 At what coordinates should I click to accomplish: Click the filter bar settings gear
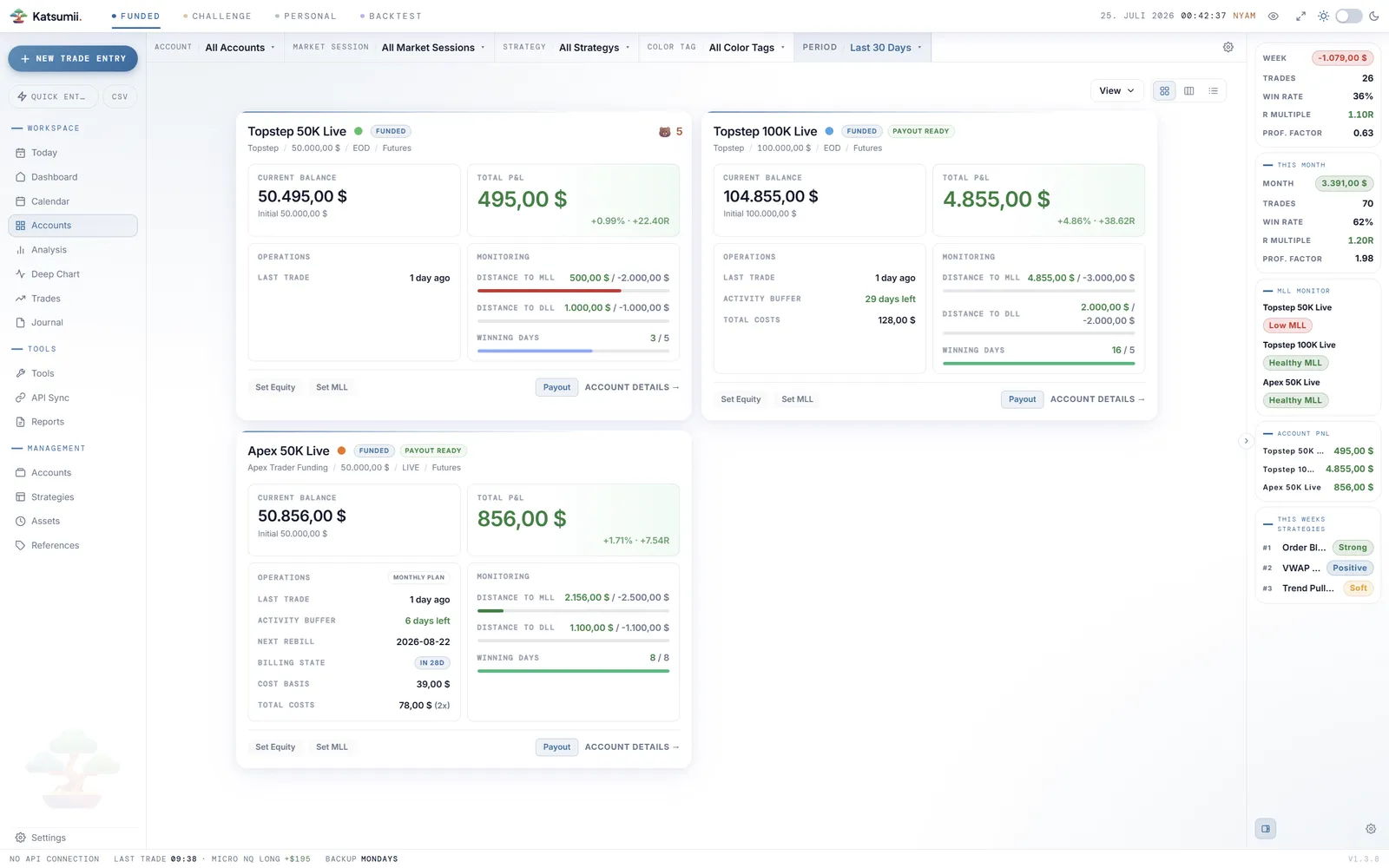1228,47
